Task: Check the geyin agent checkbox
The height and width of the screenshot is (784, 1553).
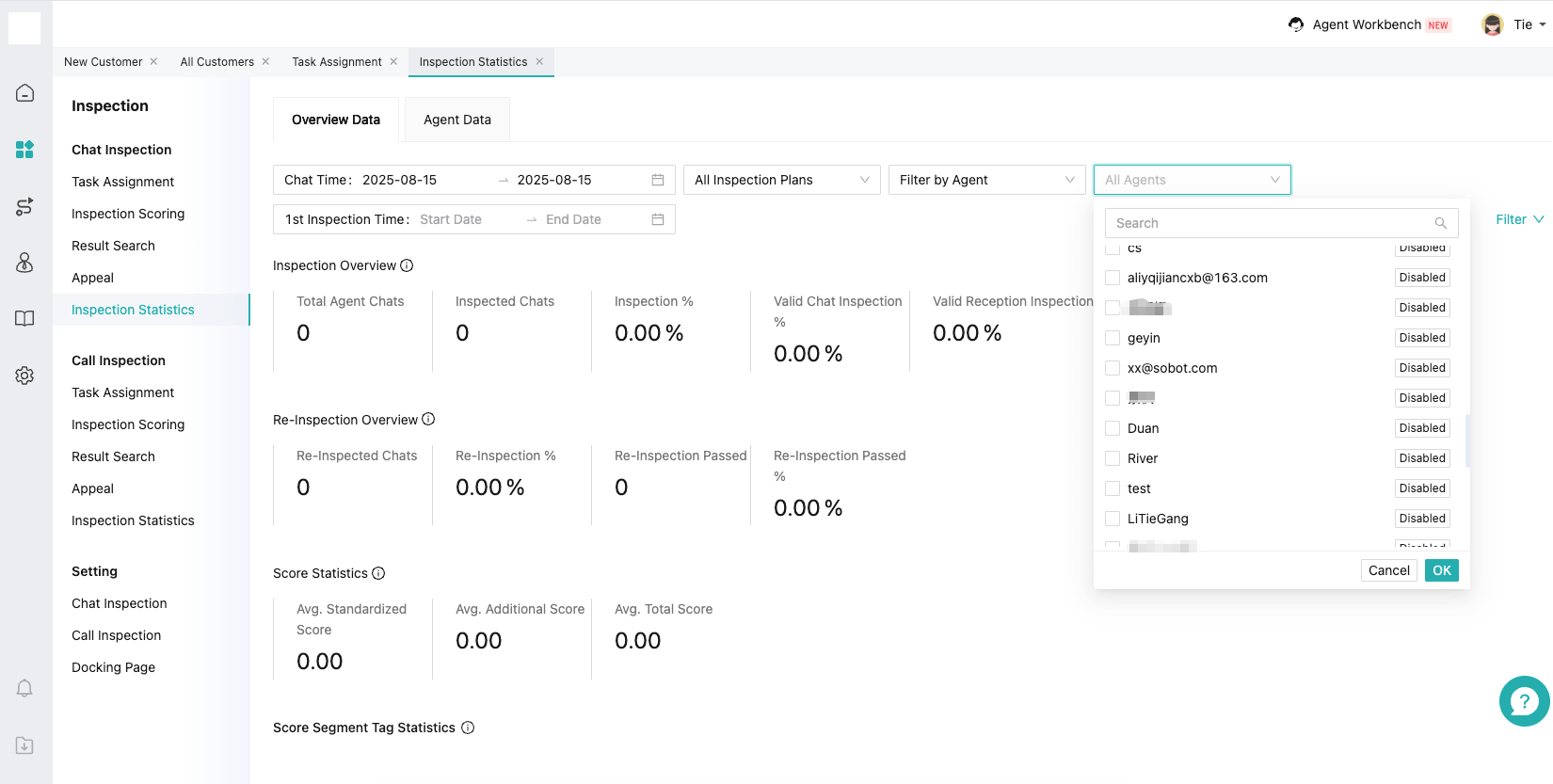Action: point(1113,338)
